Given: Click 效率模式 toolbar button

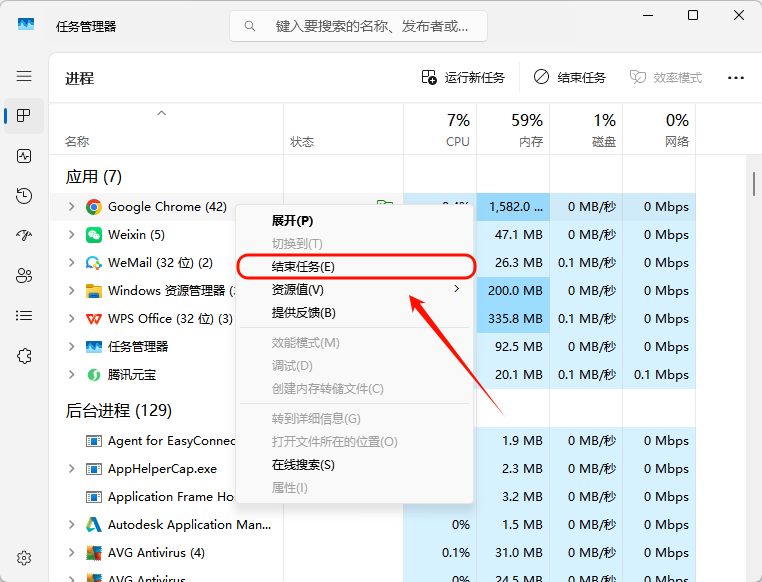Looking at the screenshot, I should coord(666,78).
